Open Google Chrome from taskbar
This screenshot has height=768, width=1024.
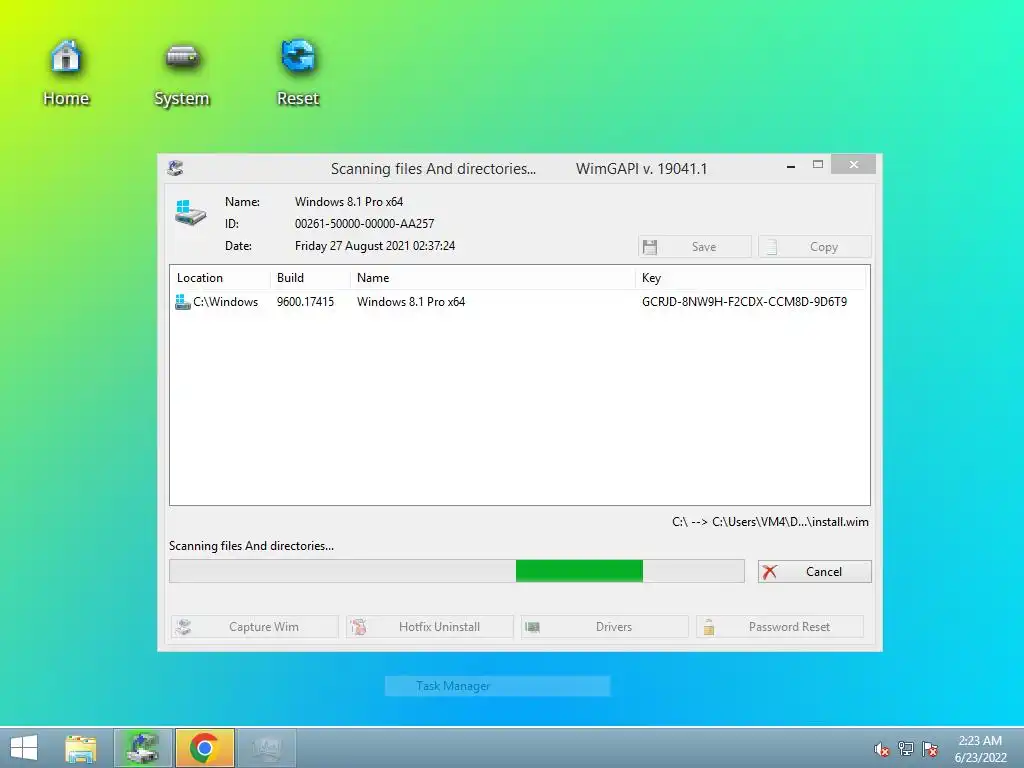[204, 748]
